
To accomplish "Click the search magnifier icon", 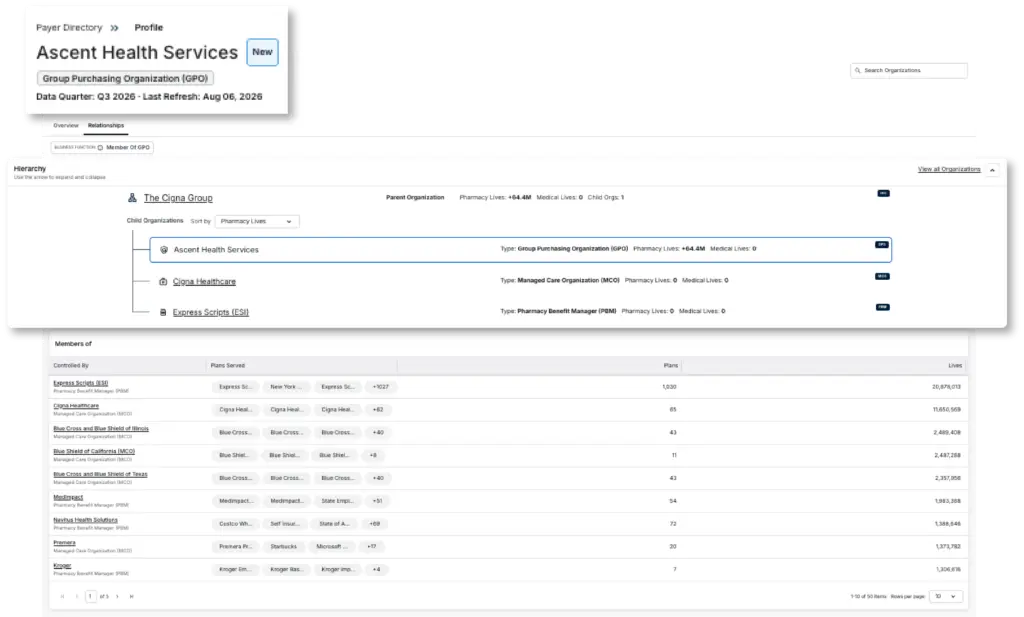I will tap(857, 71).
